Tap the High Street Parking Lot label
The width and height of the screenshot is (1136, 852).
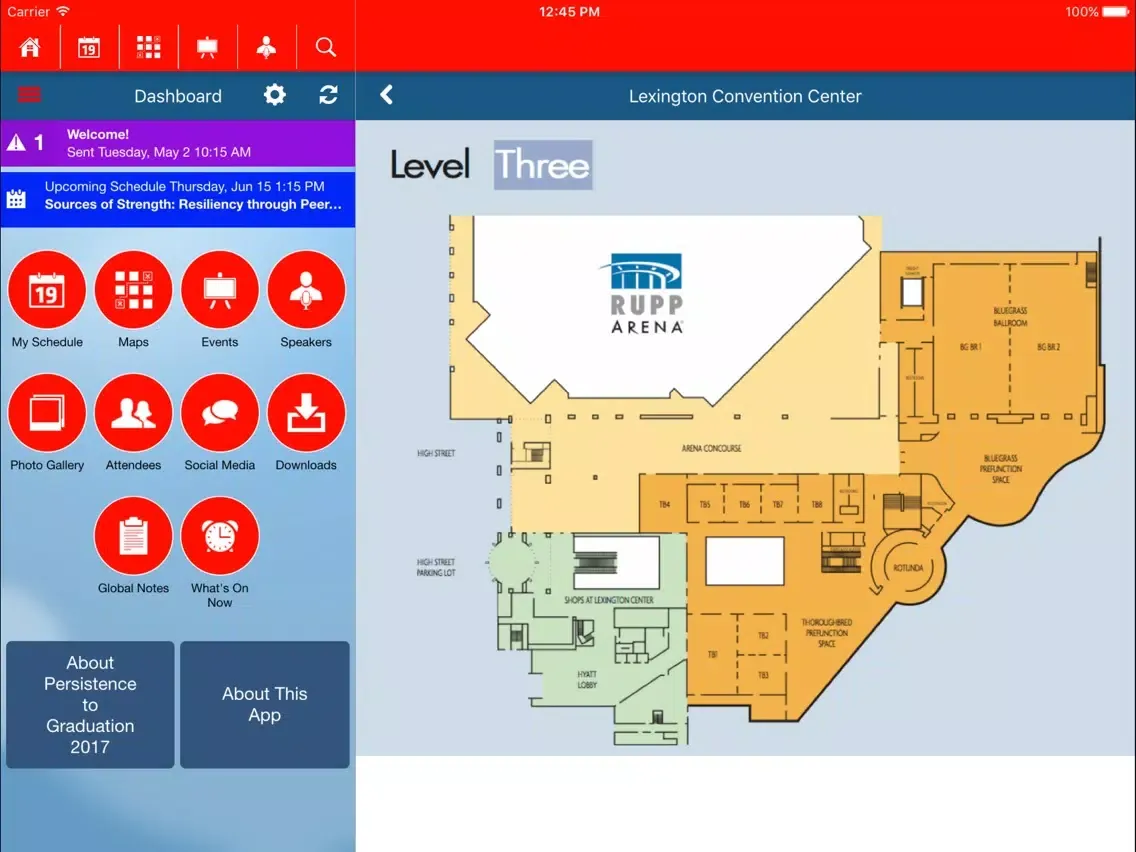[x=435, y=567]
